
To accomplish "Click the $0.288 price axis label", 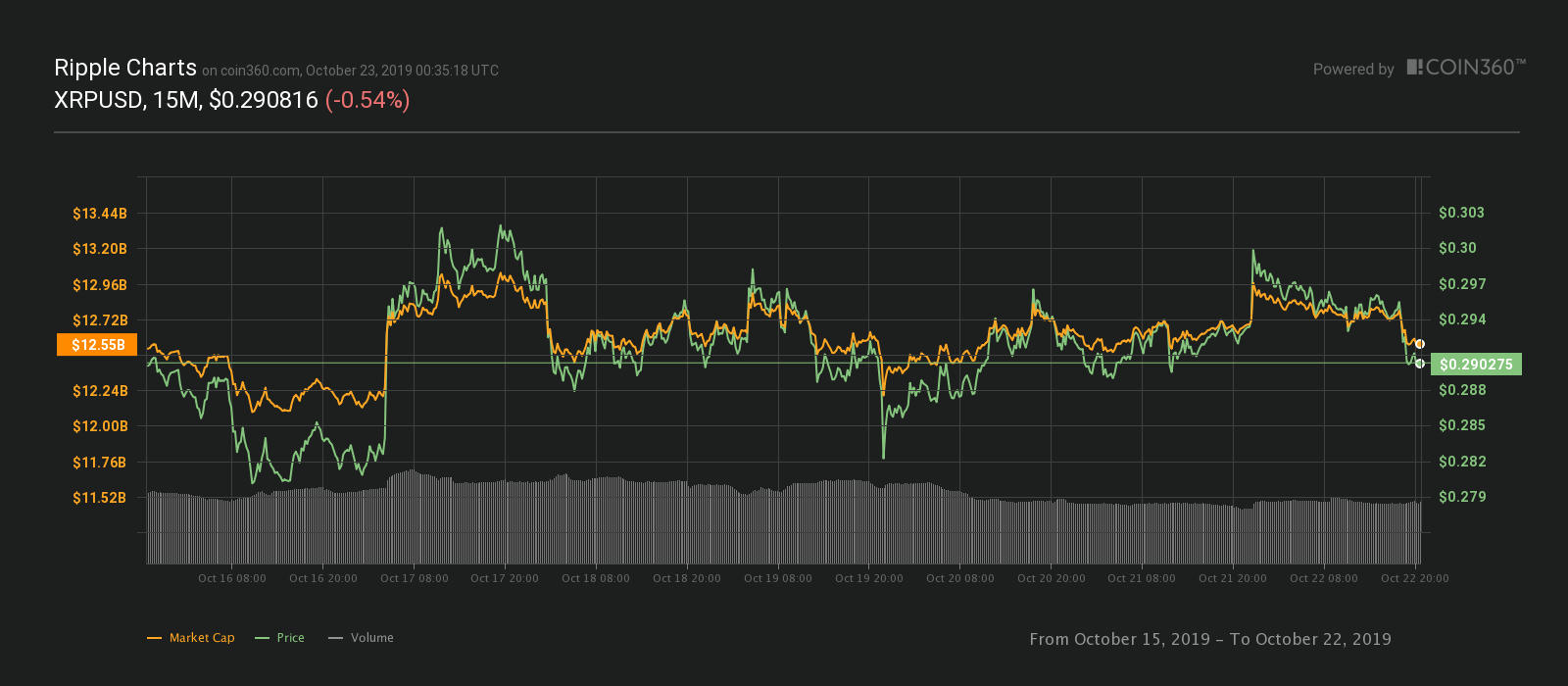I will click(x=1462, y=390).
